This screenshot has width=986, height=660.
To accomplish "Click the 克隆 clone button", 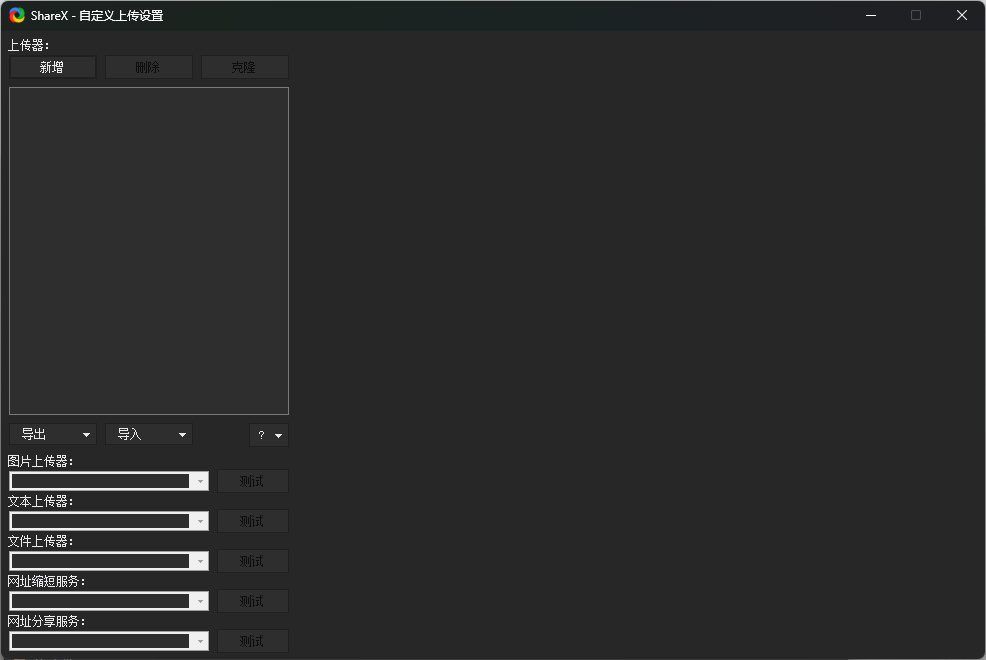I will coord(245,67).
